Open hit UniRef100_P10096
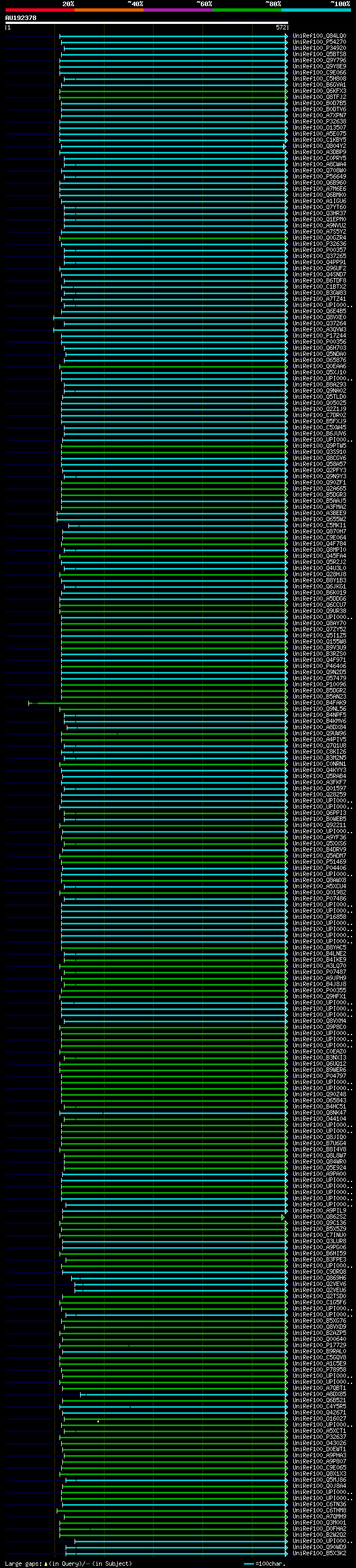The width and height of the screenshot is (356, 1568). pos(319,684)
